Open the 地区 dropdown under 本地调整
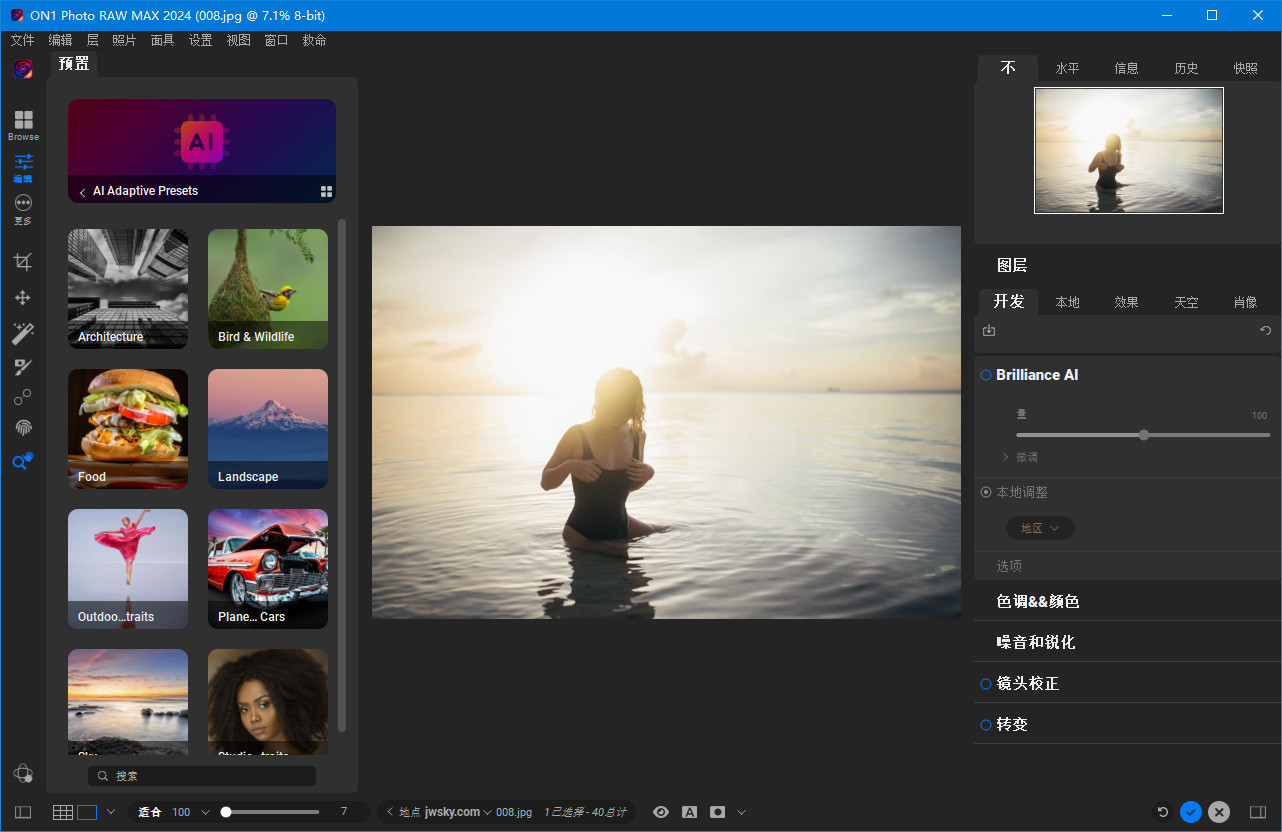The height and width of the screenshot is (832, 1282). point(1040,527)
